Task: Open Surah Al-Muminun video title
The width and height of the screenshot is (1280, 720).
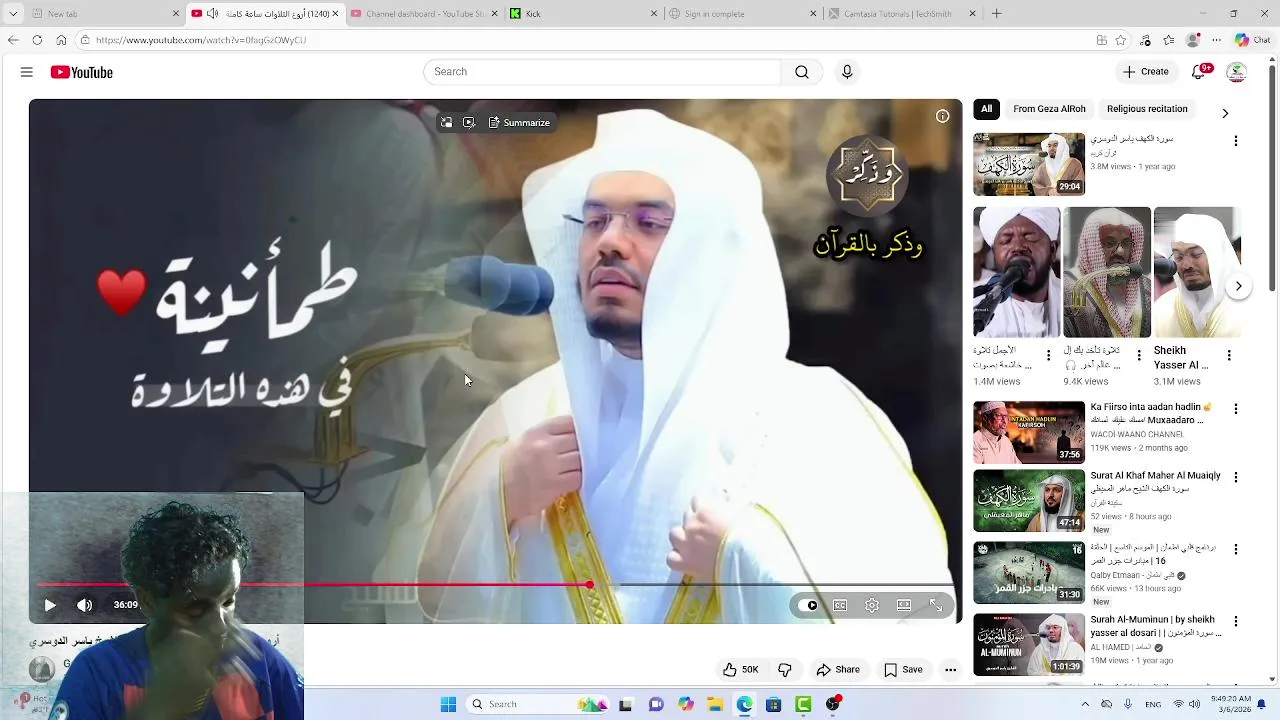Action: click(x=1154, y=626)
